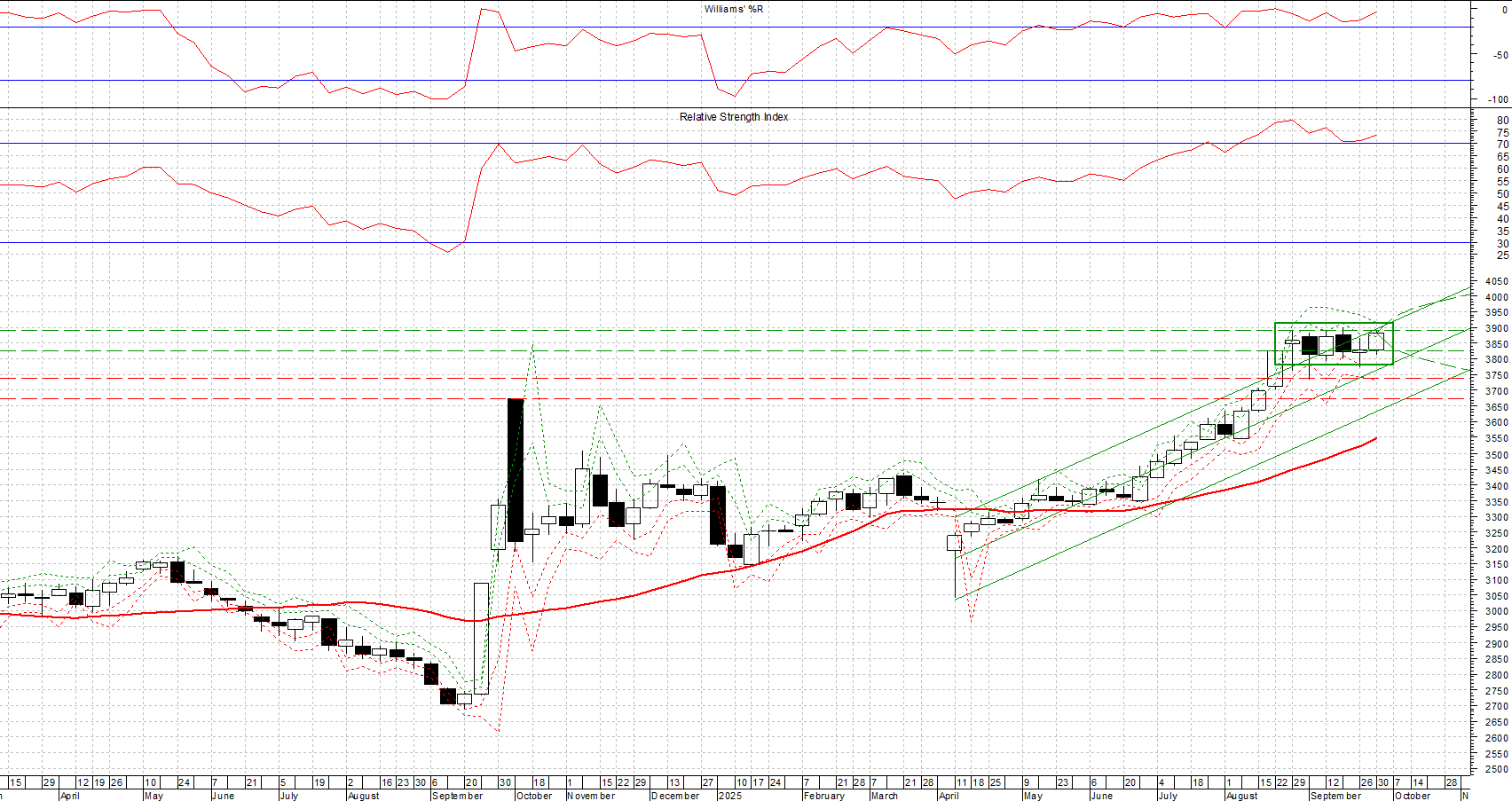Screen dimensions: 1512x801
Task: Click the March month label on time axis
Action: [884, 796]
